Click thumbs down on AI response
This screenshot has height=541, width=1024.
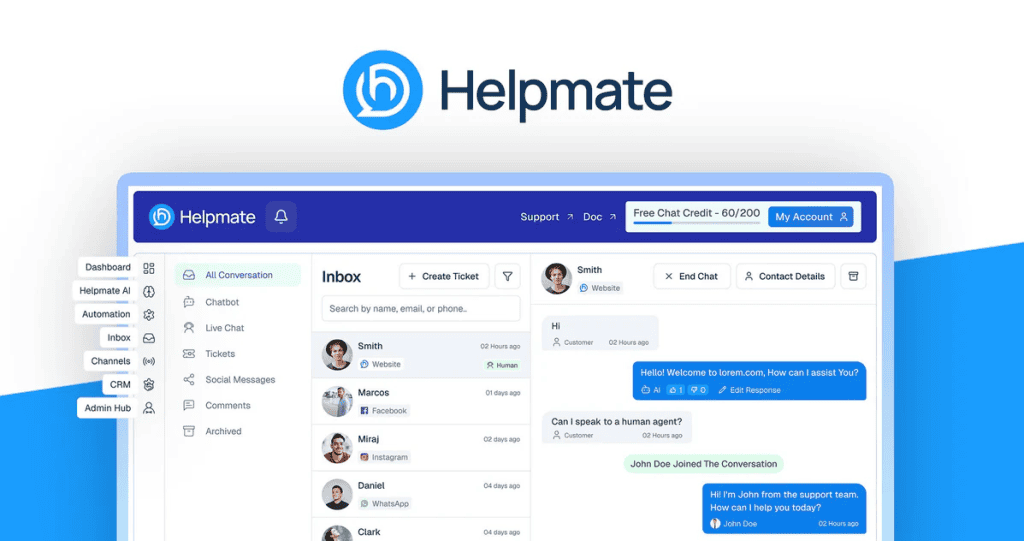pyautogui.click(x=698, y=390)
